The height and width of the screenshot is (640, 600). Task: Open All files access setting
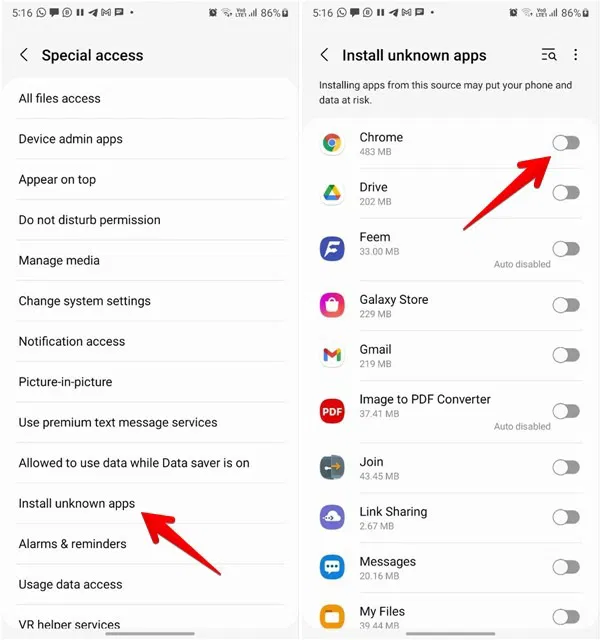pyautogui.click(x=60, y=98)
